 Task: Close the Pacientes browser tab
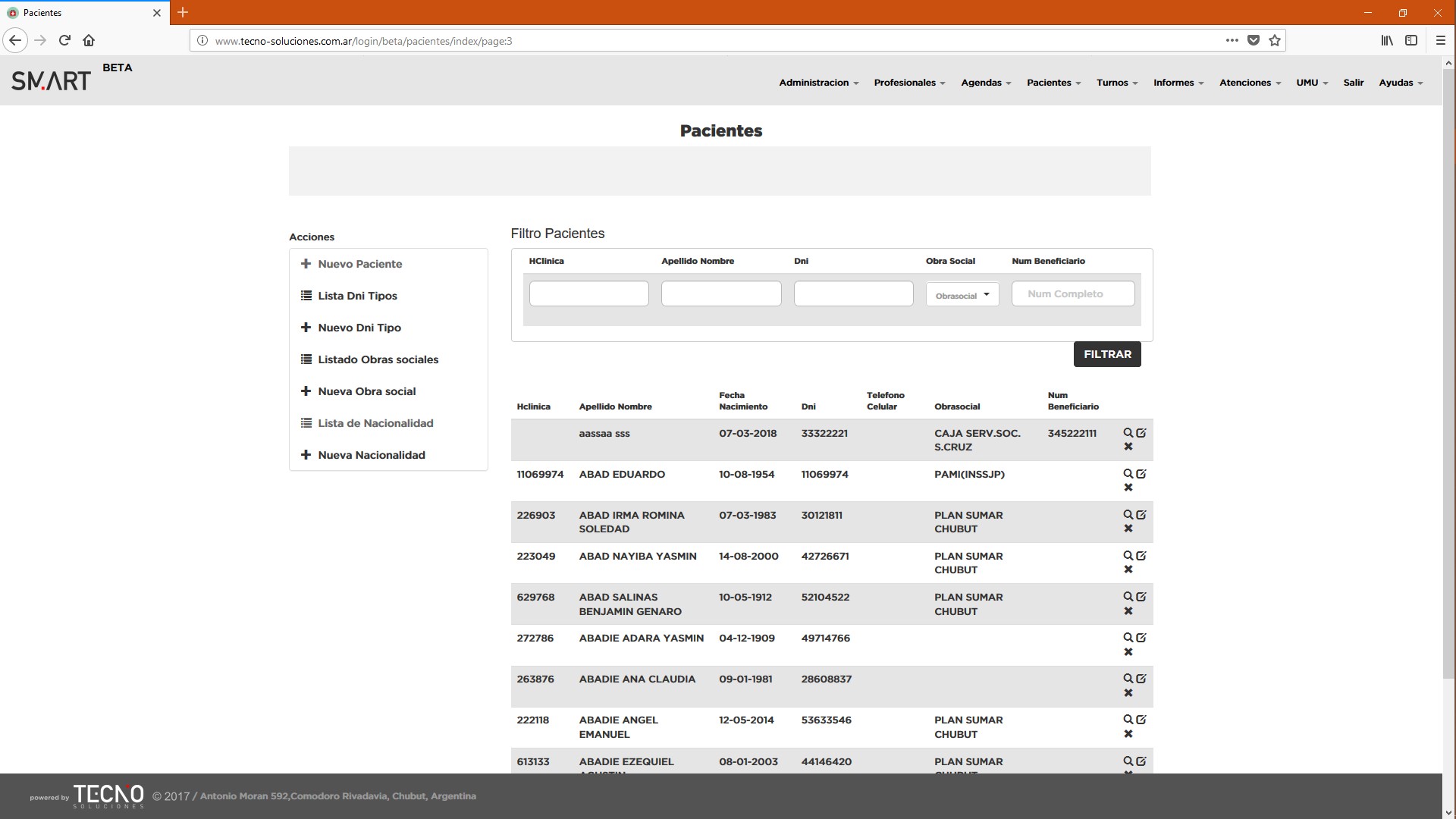pyautogui.click(x=157, y=13)
